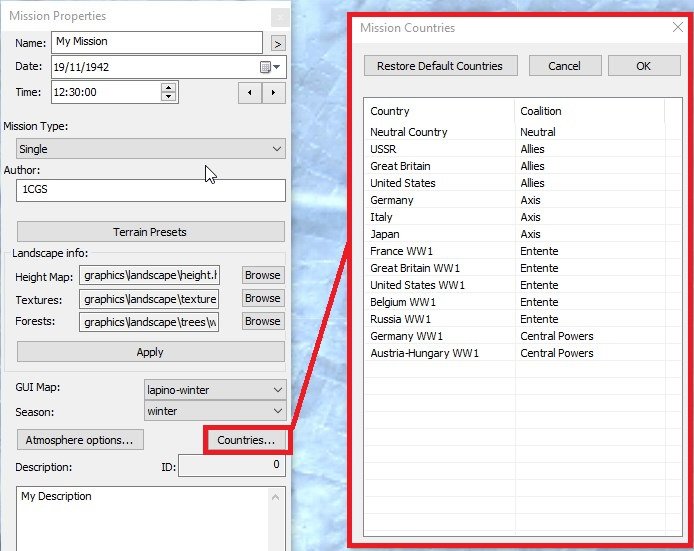The width and height of the screenshot is (694, 551).
Task: Increase time with the spinner up arrow
Action: click(x=168, y=87)
